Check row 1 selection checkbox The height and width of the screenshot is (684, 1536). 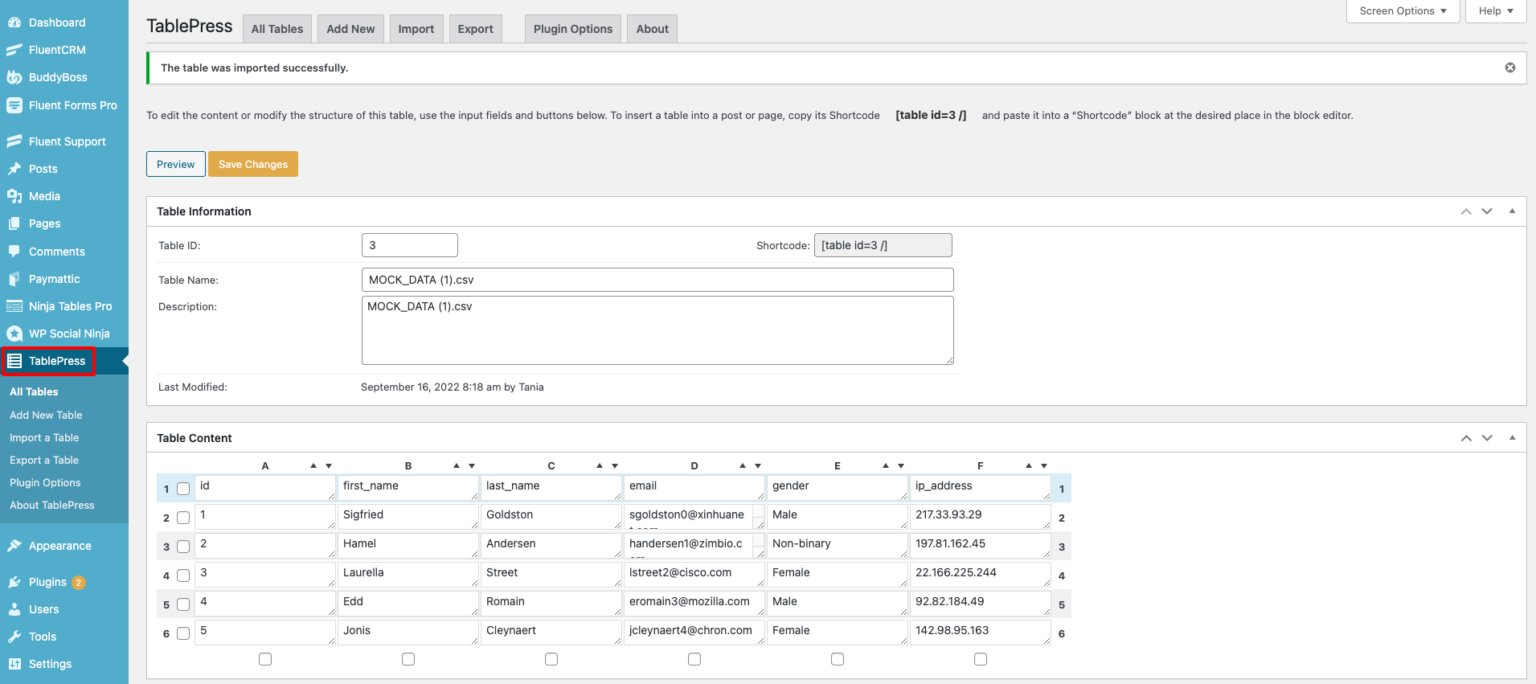pos(183,488)
